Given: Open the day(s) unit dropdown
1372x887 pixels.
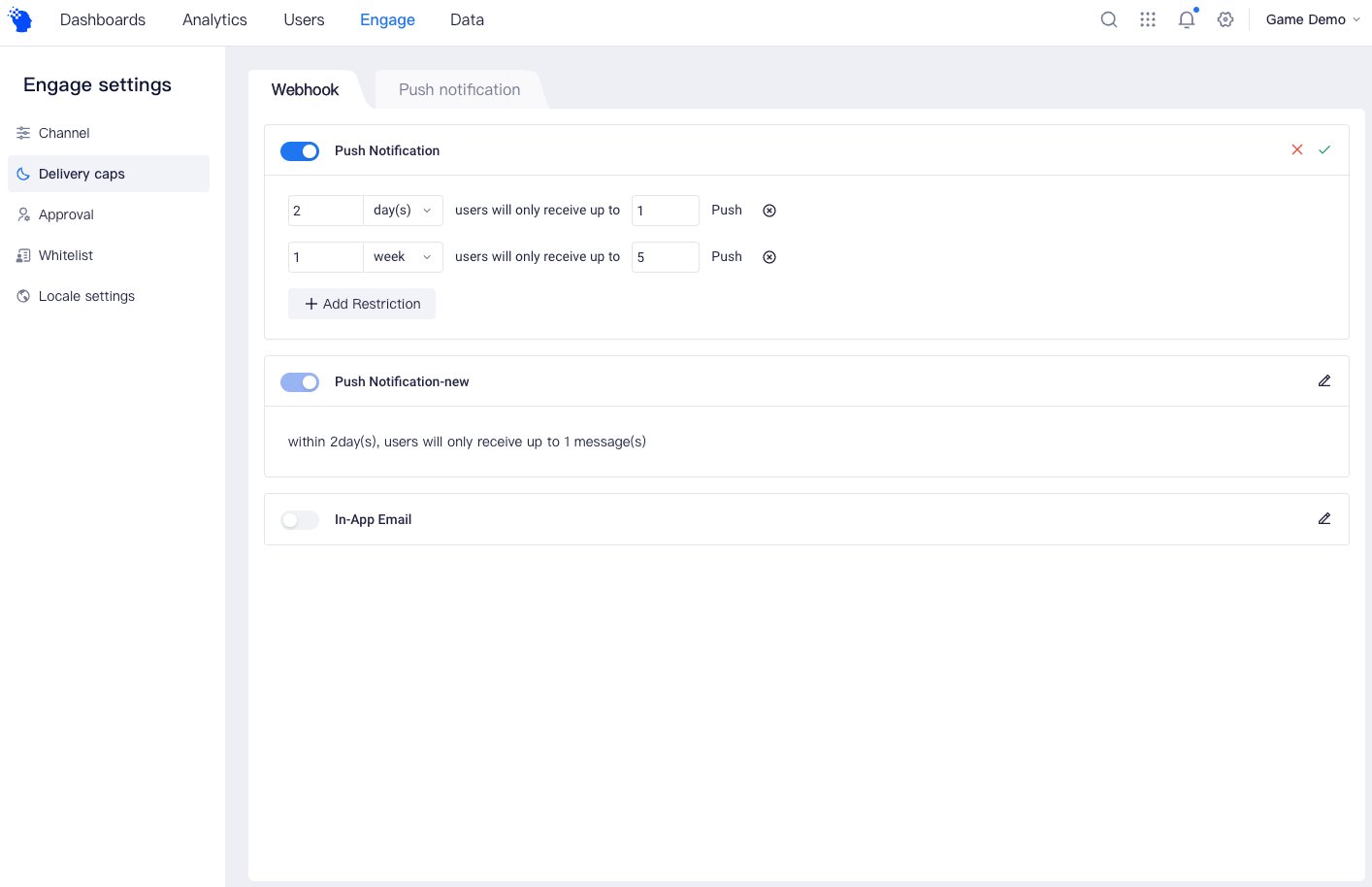Looking at the screenshot, I should click(403, 211).
